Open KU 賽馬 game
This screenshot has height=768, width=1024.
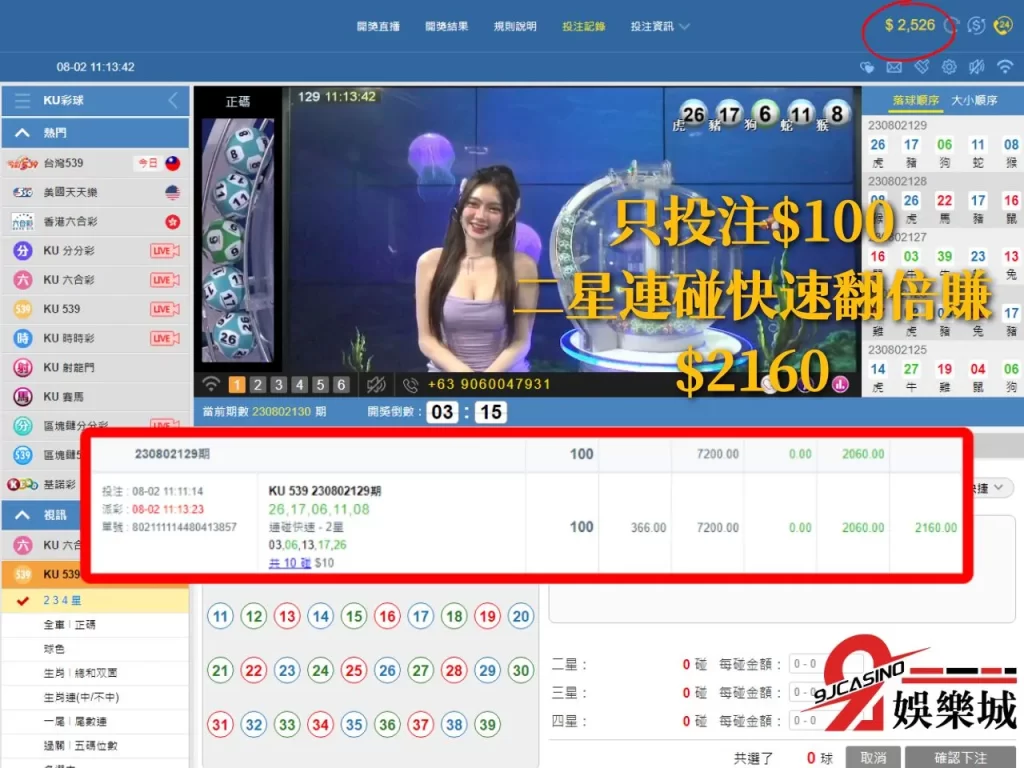coord(95,396)
